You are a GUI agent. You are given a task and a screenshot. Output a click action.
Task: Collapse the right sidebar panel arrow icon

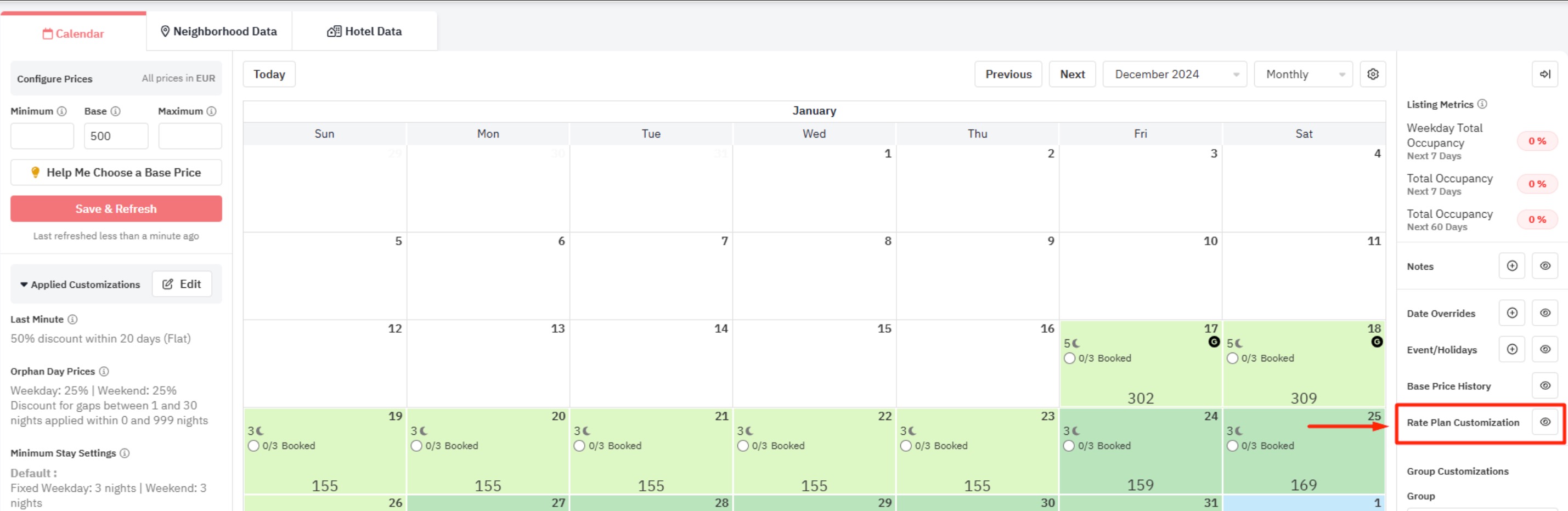click(x=1545, y=74)
